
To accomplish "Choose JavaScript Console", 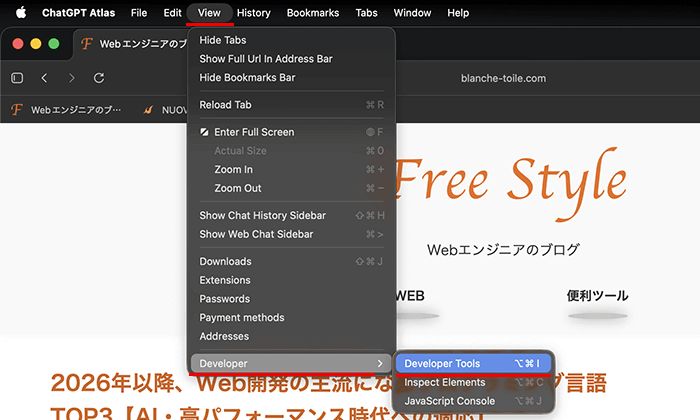I will 474,401.
